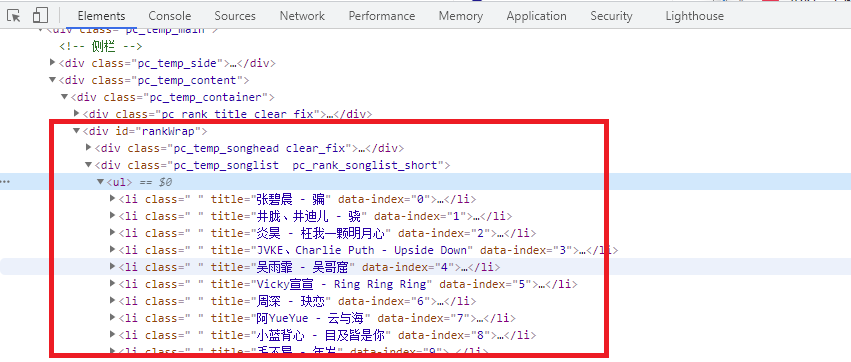Expand the li with data-index 4
Viewport: 851px width, 362px height.
112,266
